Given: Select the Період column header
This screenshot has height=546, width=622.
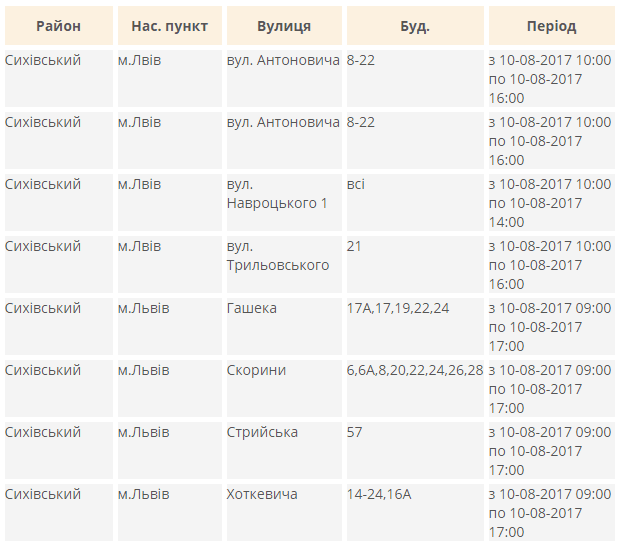Looking at the screenshot, I should pyautogui.click(x=551, y=26).
